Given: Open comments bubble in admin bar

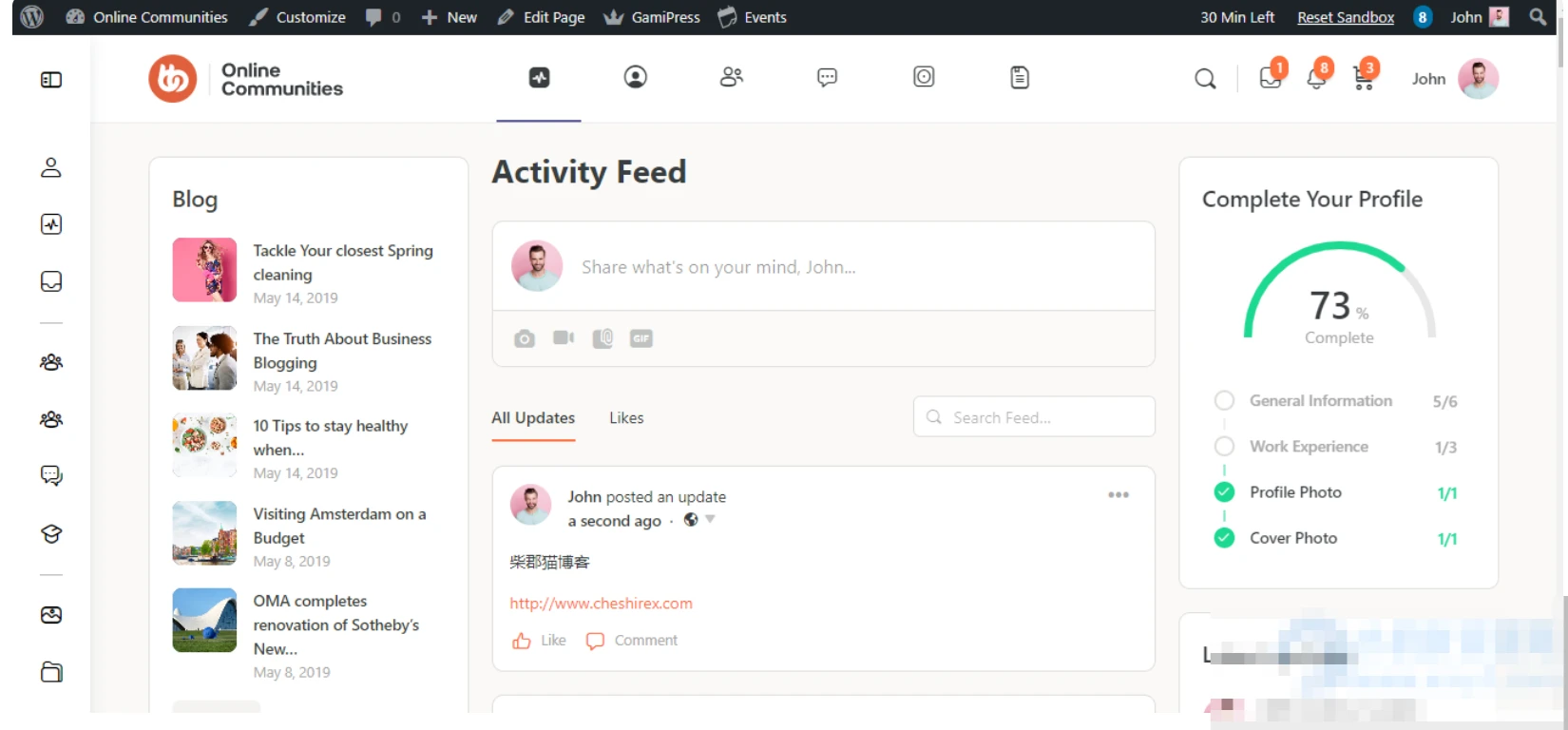Looking at the screenshot, I should (x=382, y=17).
